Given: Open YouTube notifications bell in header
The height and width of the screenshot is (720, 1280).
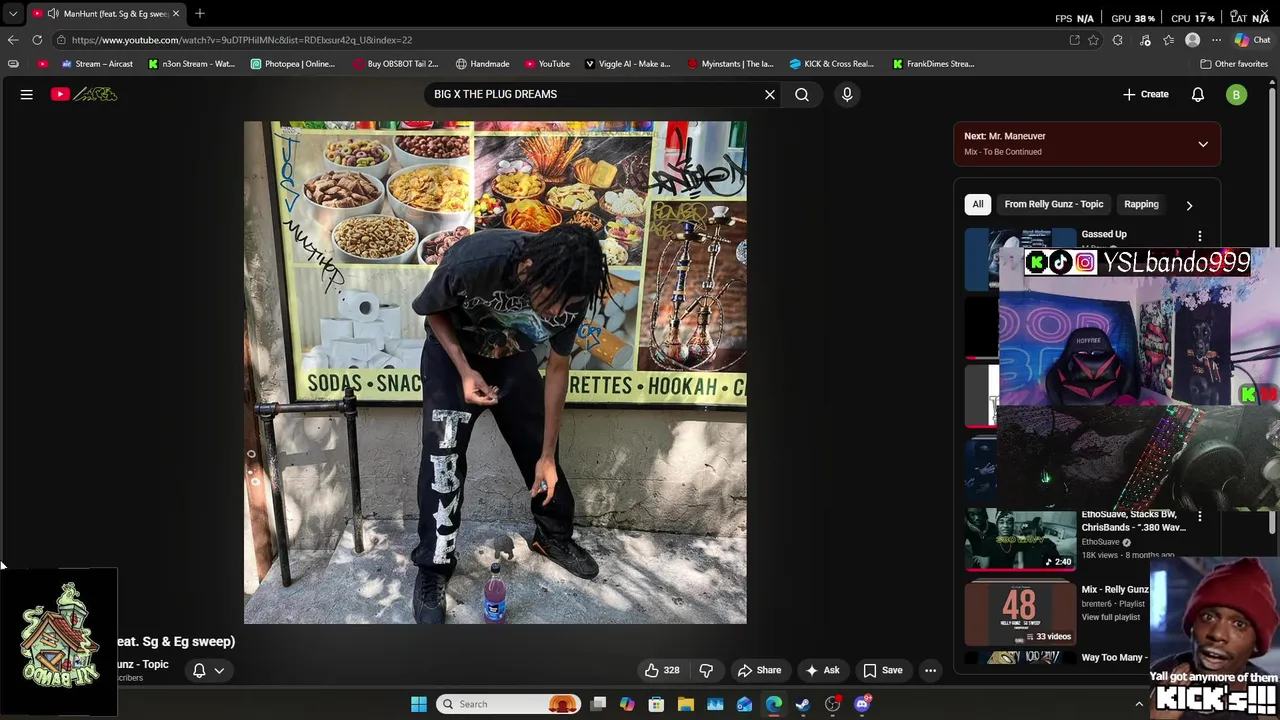Looking at the screenshot, I should tap(1198, 94).
